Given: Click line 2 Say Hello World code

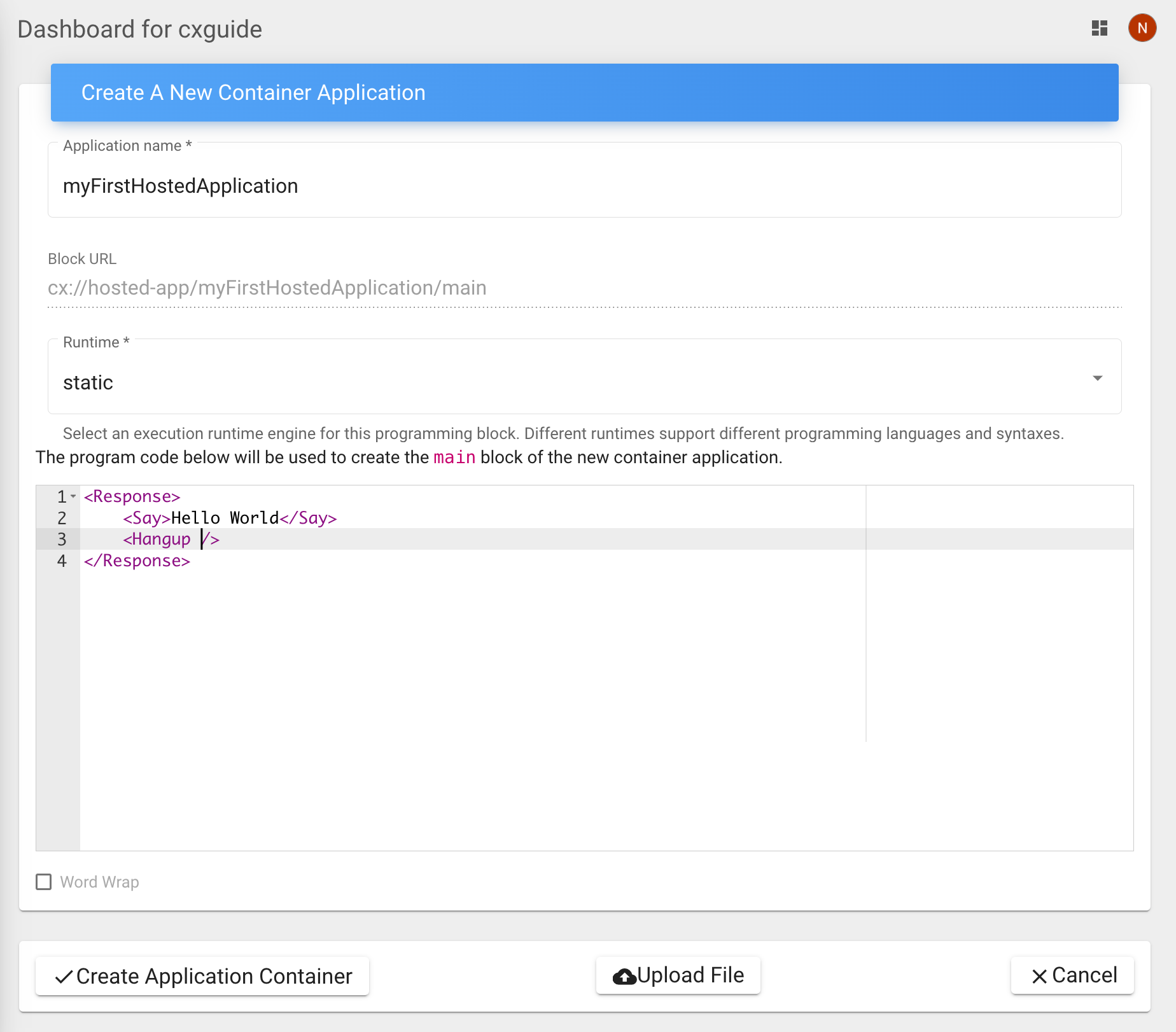Looking at the screenshot, I should click(x=229, y=518).
